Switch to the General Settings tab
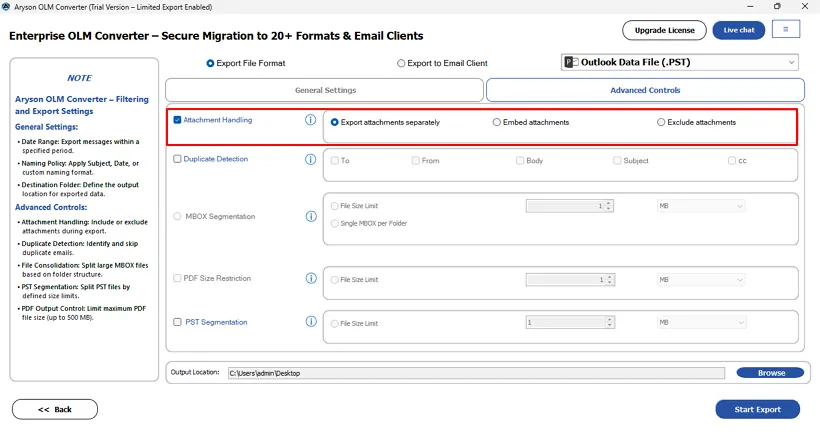Screen dimensions: 820x432 [x=325, y=90]
